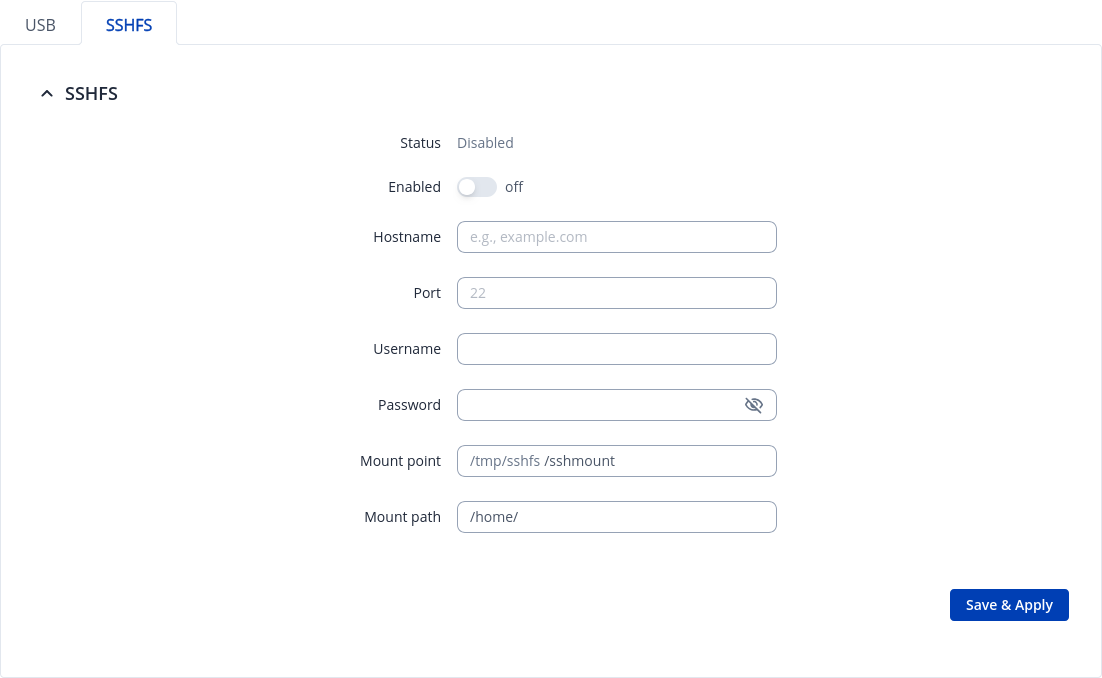Click the SSHFS section heading text
This screenshot has height=678, width=1102.
click(x=91, y=94)
